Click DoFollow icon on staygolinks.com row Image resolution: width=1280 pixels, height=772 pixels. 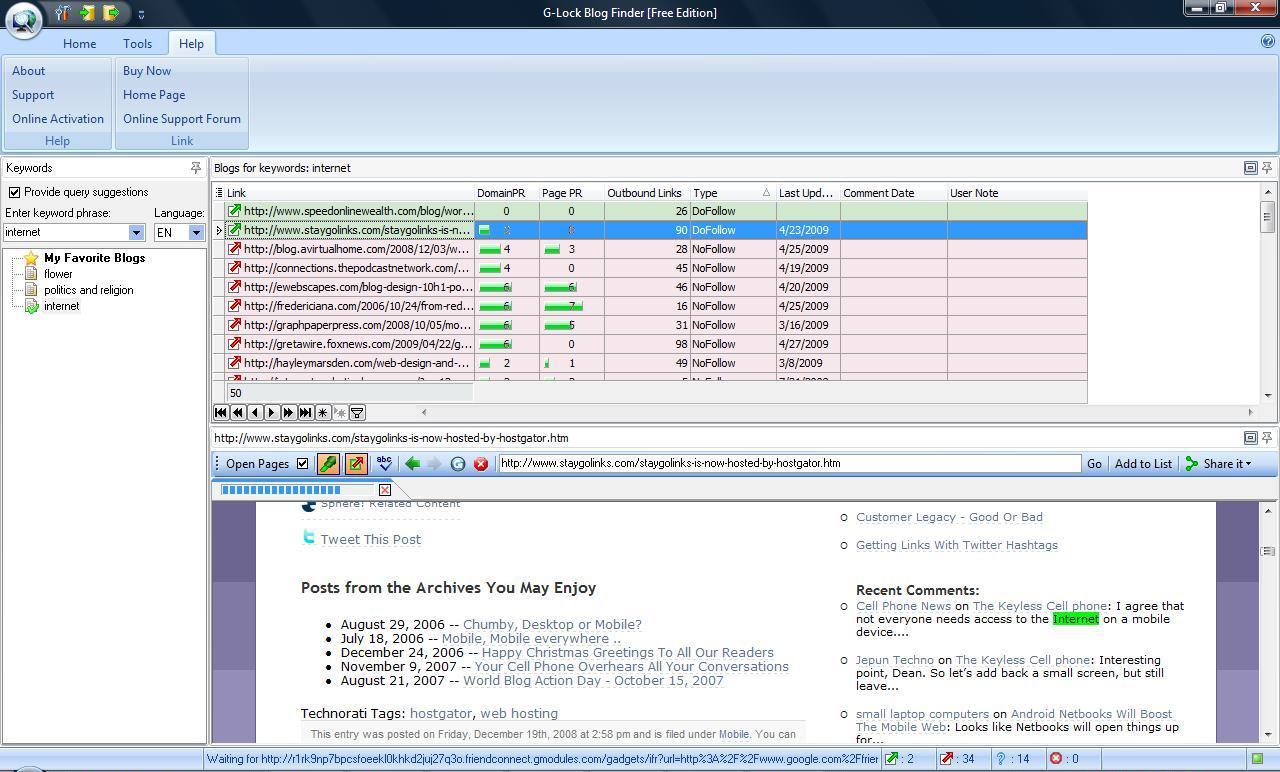(x=235, y=230)
